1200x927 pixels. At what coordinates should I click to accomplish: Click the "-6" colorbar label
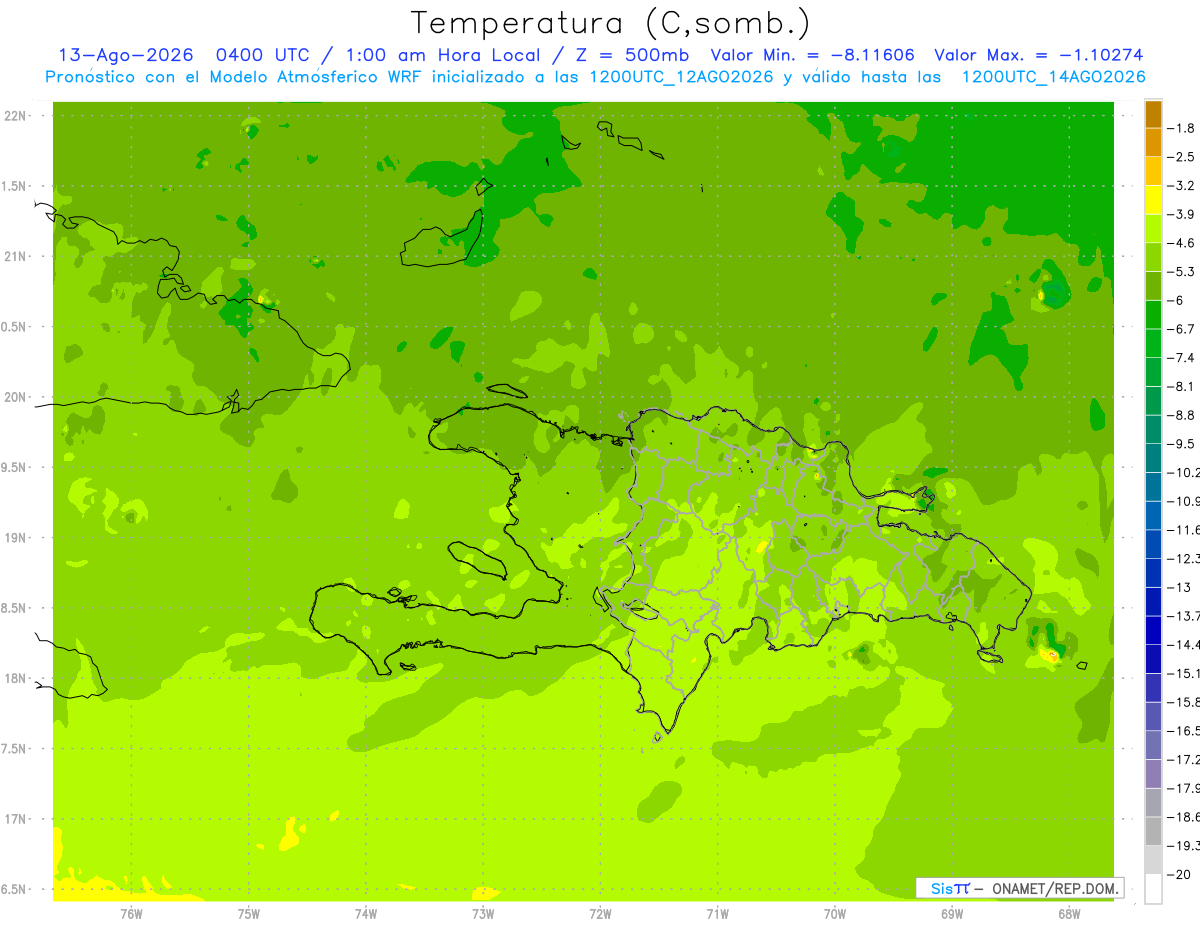pyautogui.click(x=1177, y=300)
